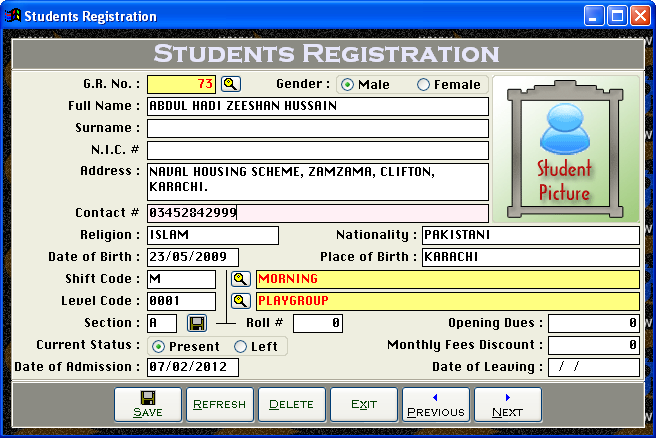Click floppy disk icon beside Section field
This screenshot has height=438, width=656.
click(197, 323)
